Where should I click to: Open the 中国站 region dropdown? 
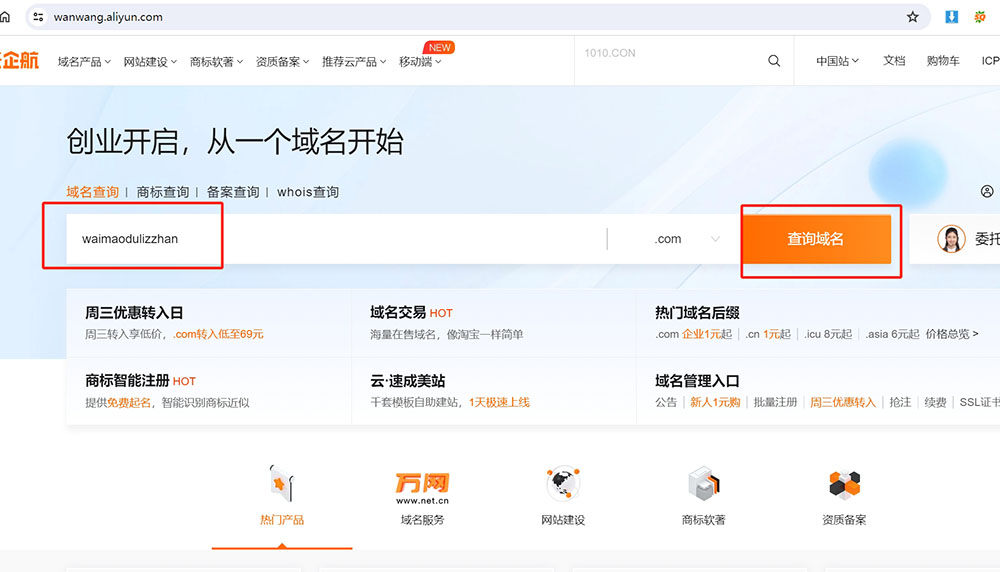(837, 61)
